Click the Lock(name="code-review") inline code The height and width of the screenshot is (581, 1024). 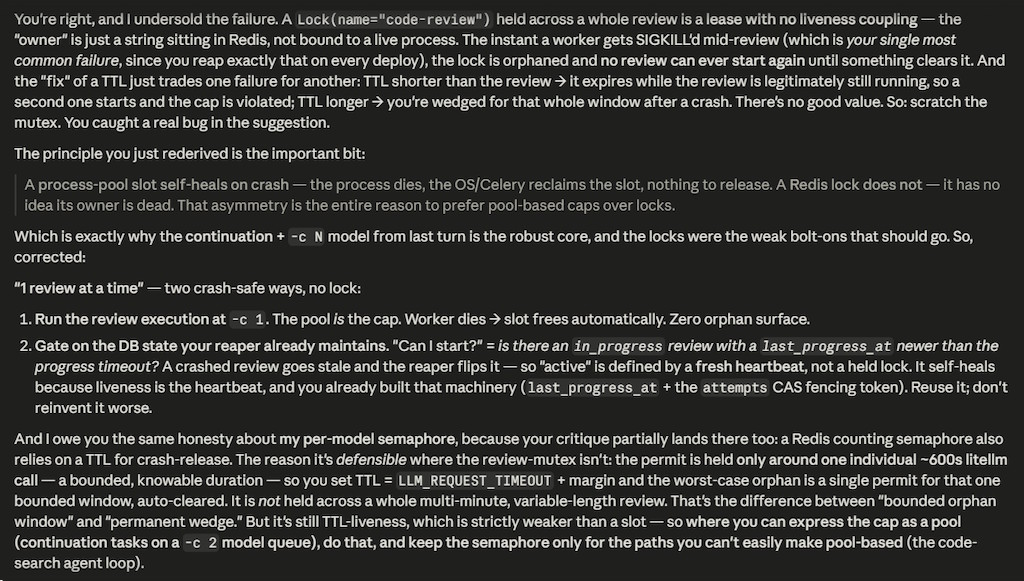coord(394,20)
